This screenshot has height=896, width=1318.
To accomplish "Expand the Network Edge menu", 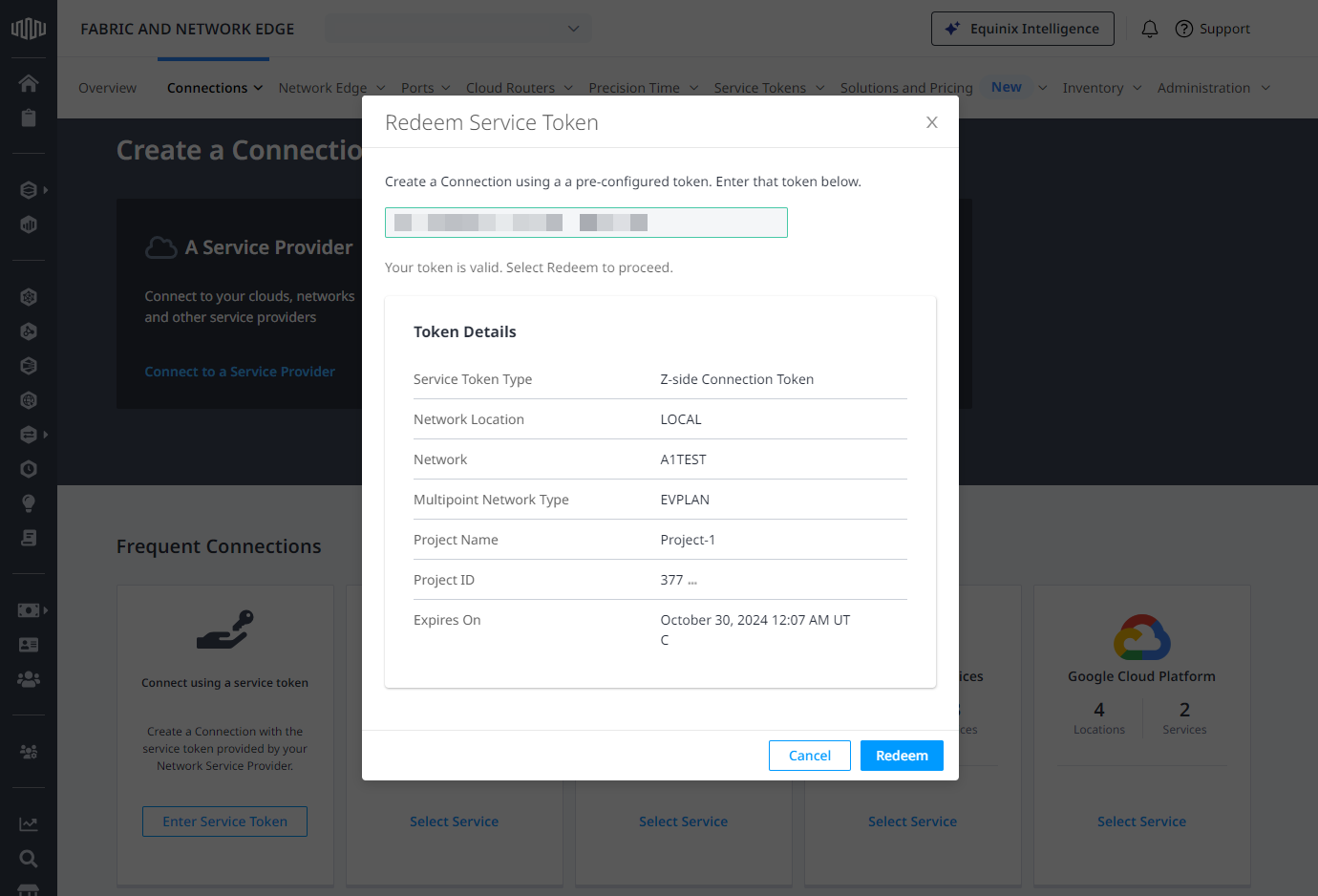I will pos(331,88).
